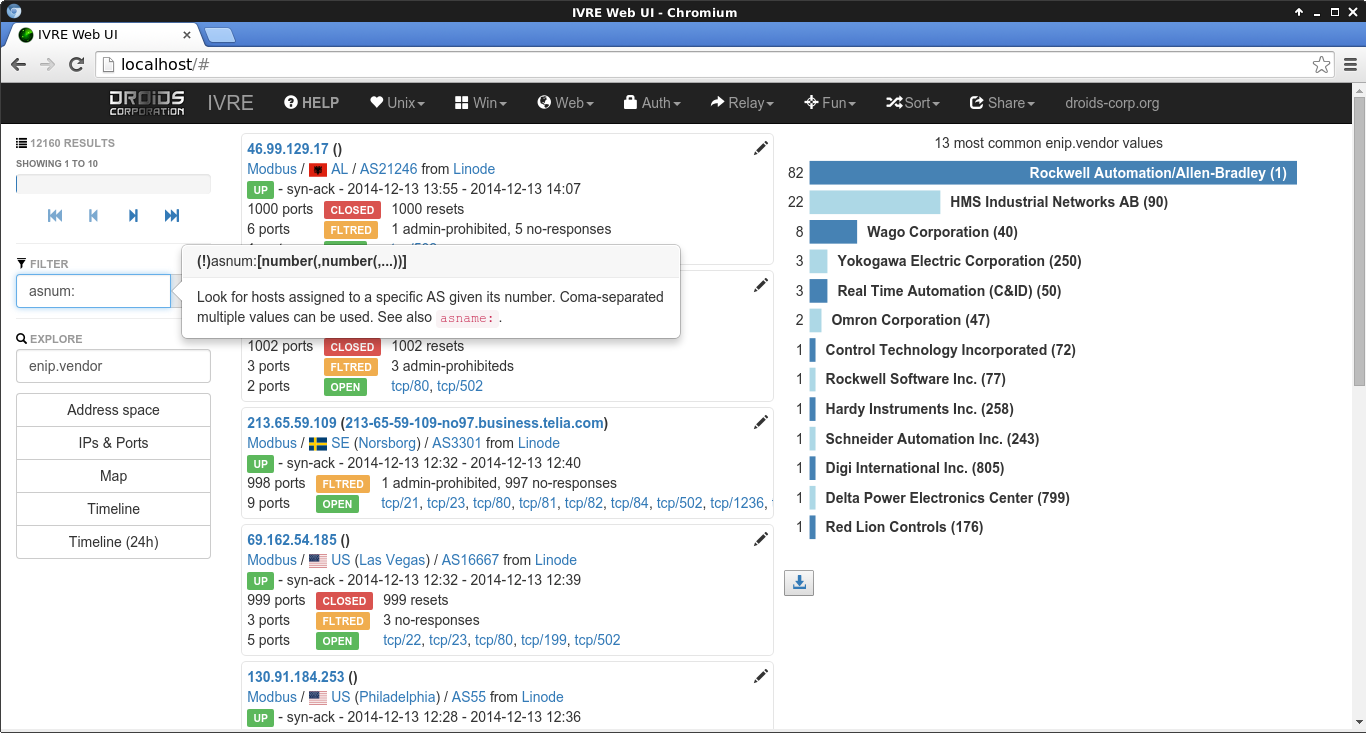Visit droids-corp.org from the navbar

[1112, 103]
